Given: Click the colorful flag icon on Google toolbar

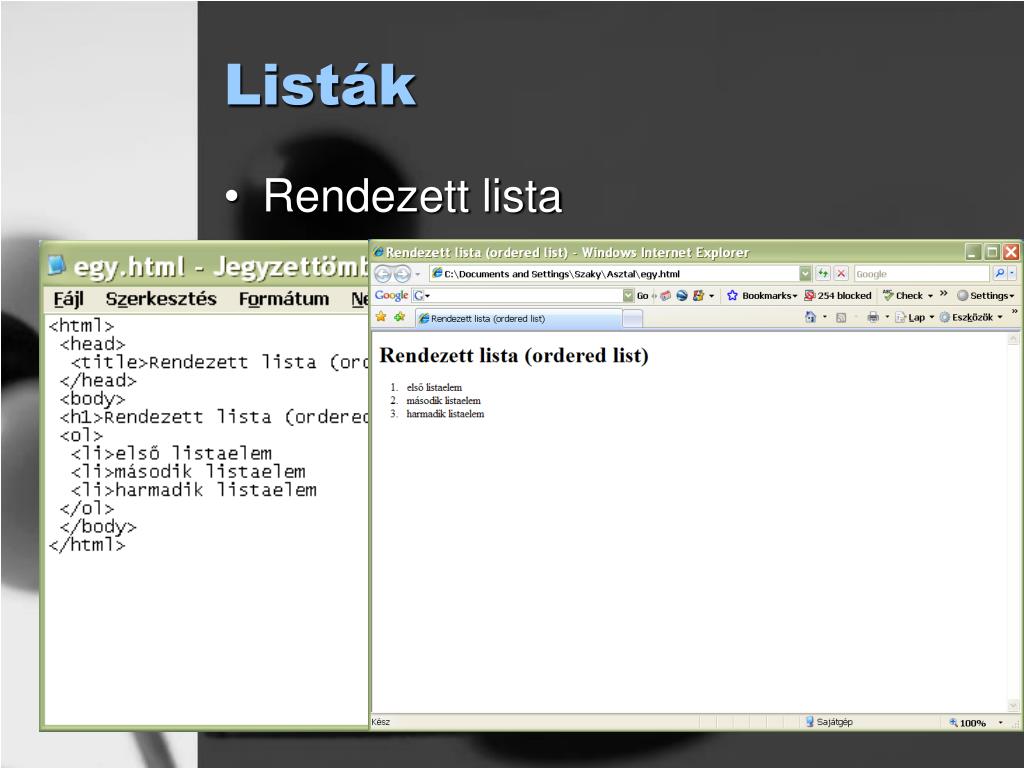Looking at the screenshot, I should pyautogui.click(x=698, y=296).
